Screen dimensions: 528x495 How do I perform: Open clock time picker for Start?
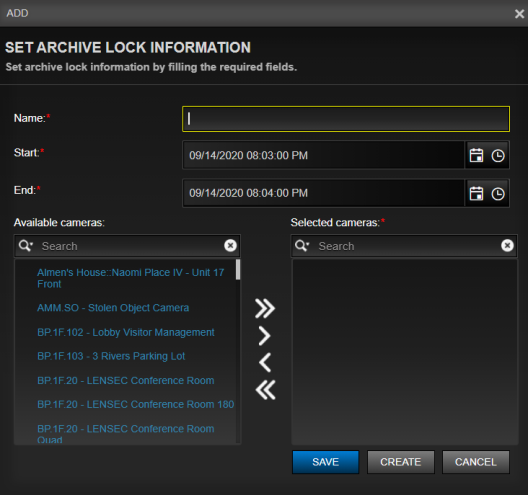498,156
